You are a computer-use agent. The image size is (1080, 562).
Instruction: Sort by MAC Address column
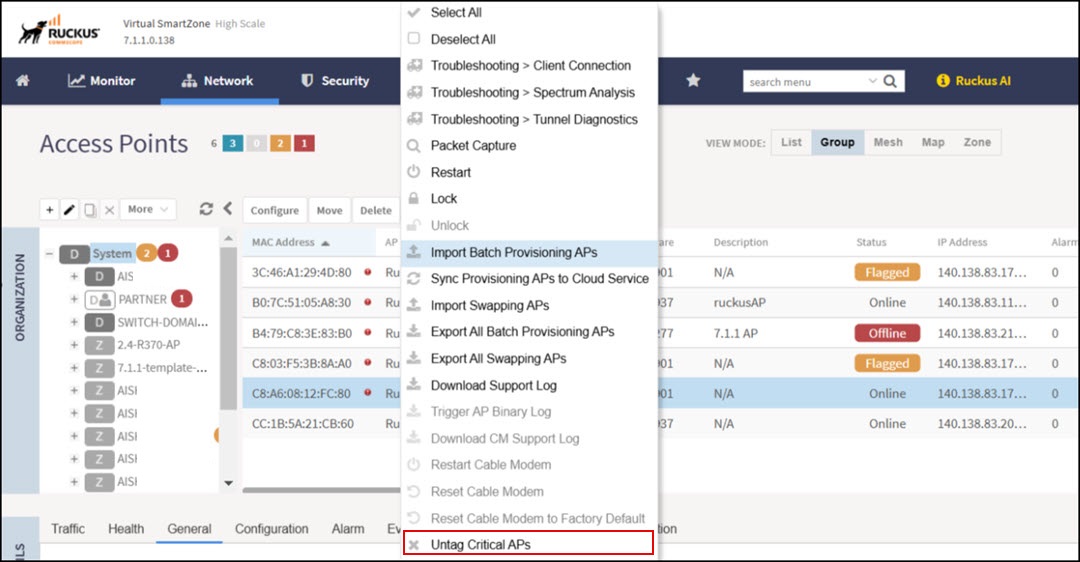(290, 242)
